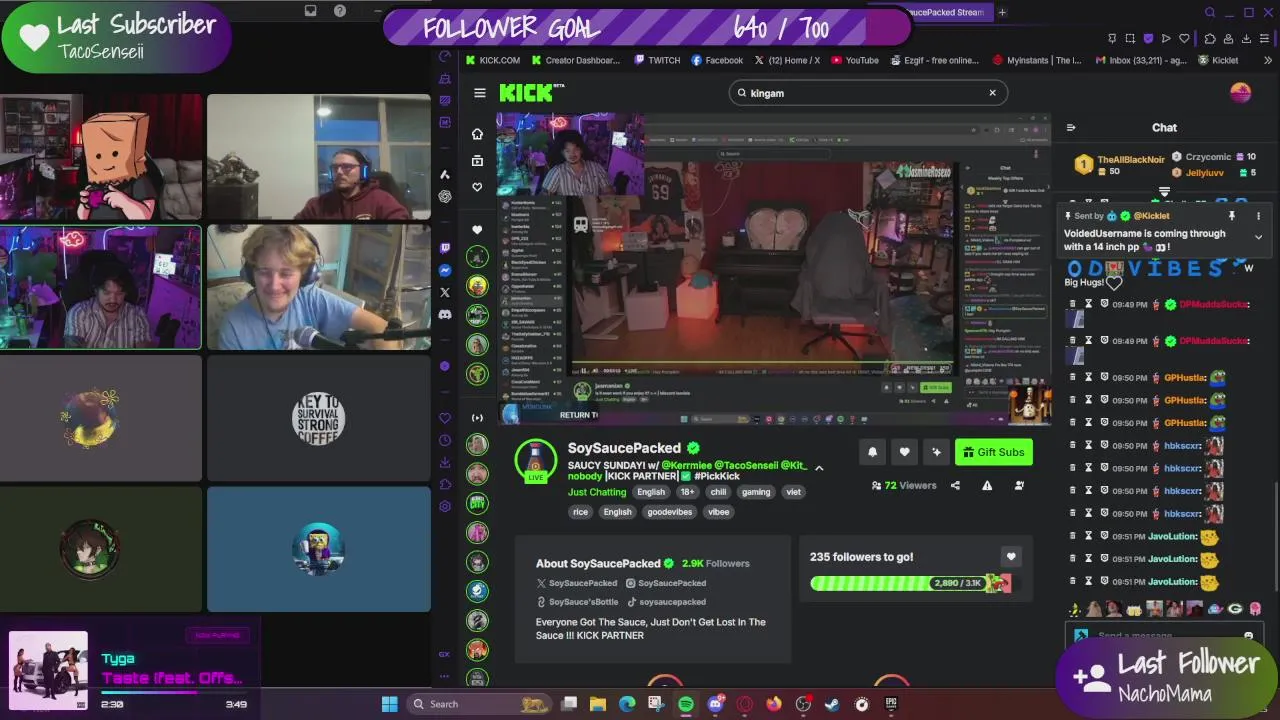The image size is (1280, 720).
Task: Open ChatGPT icon in browser sidebar
Action: [445, 196]
